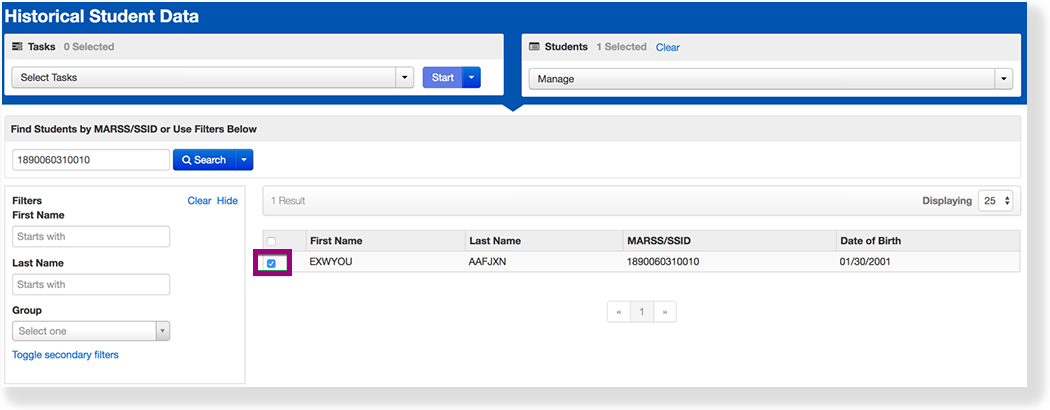Uncheck the EXWYOU student row checkbox
The width and height of the screenshot is (1050, 410).
[x=271, y=263]
